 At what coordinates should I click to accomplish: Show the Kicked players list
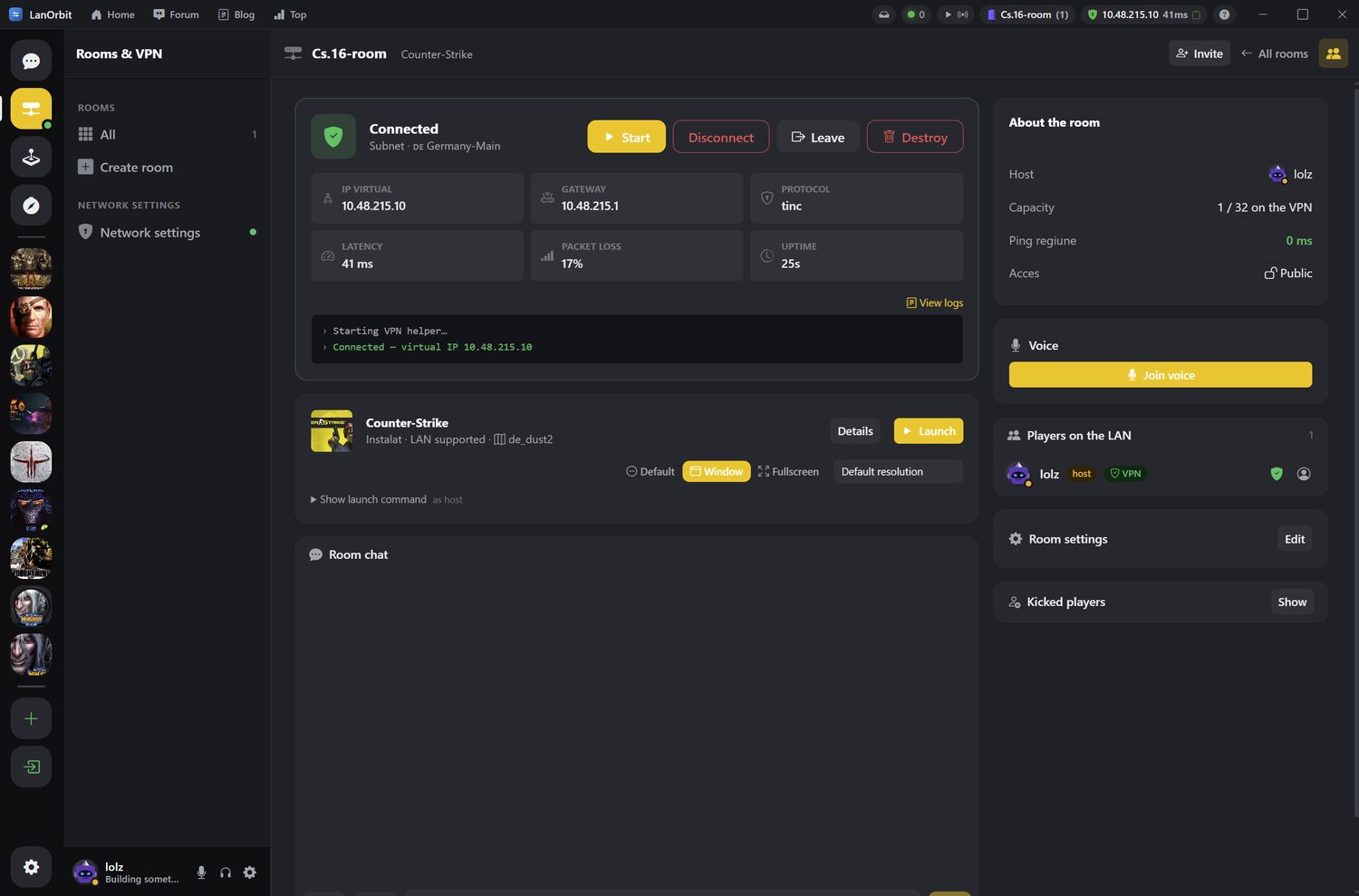[x=1292, y=602]
